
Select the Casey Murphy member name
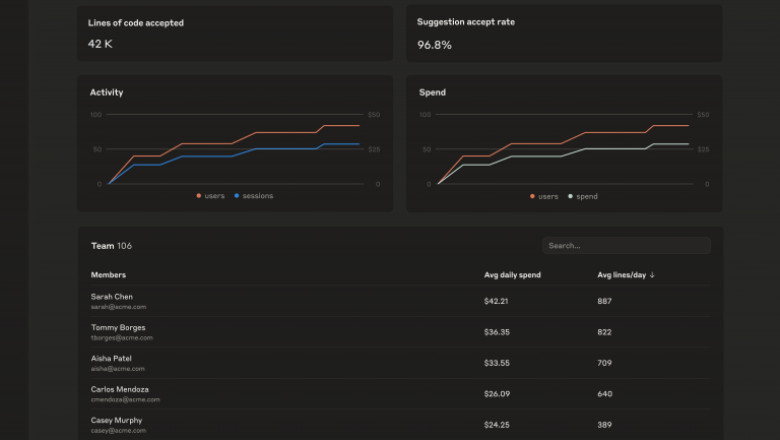[116, 420]
